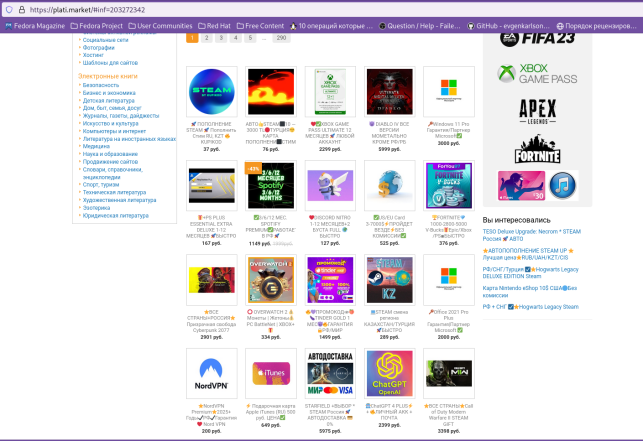Image resolution: width=643 pixels, height=441 pixels.
Task: Open the Безопасность e-books category
Action: point(101,85)
